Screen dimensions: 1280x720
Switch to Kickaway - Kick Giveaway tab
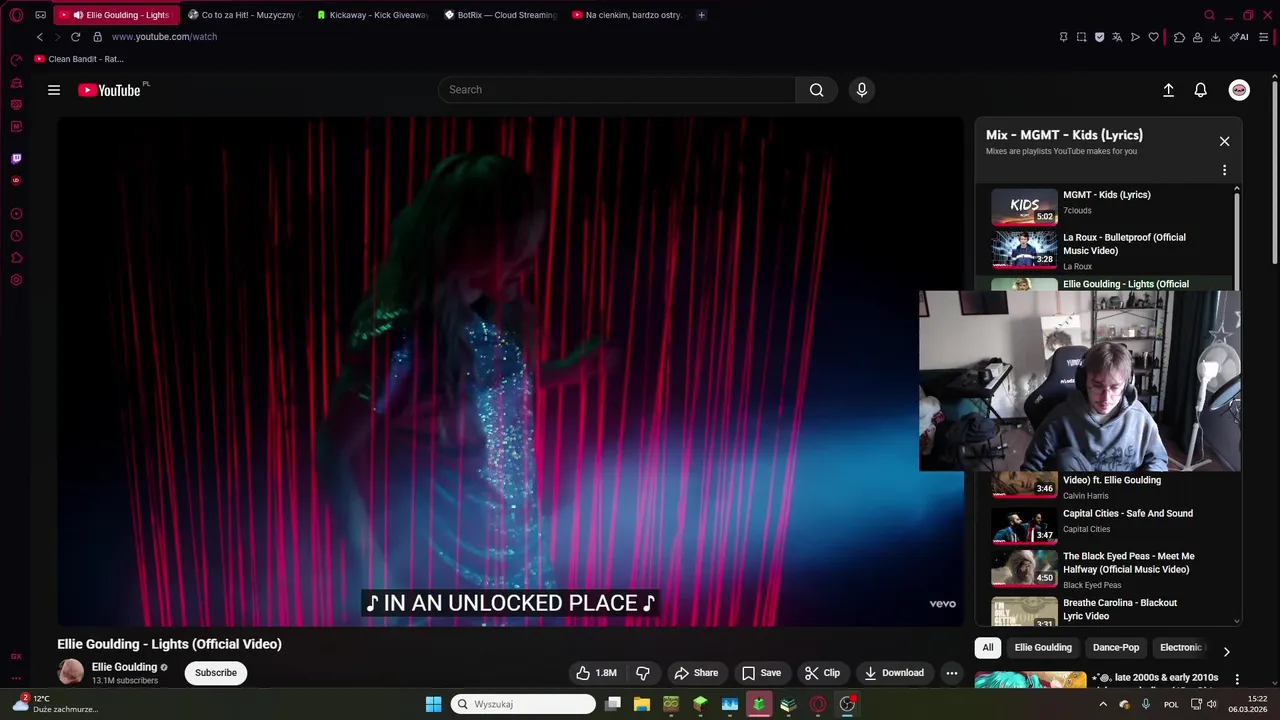point(371,15)
